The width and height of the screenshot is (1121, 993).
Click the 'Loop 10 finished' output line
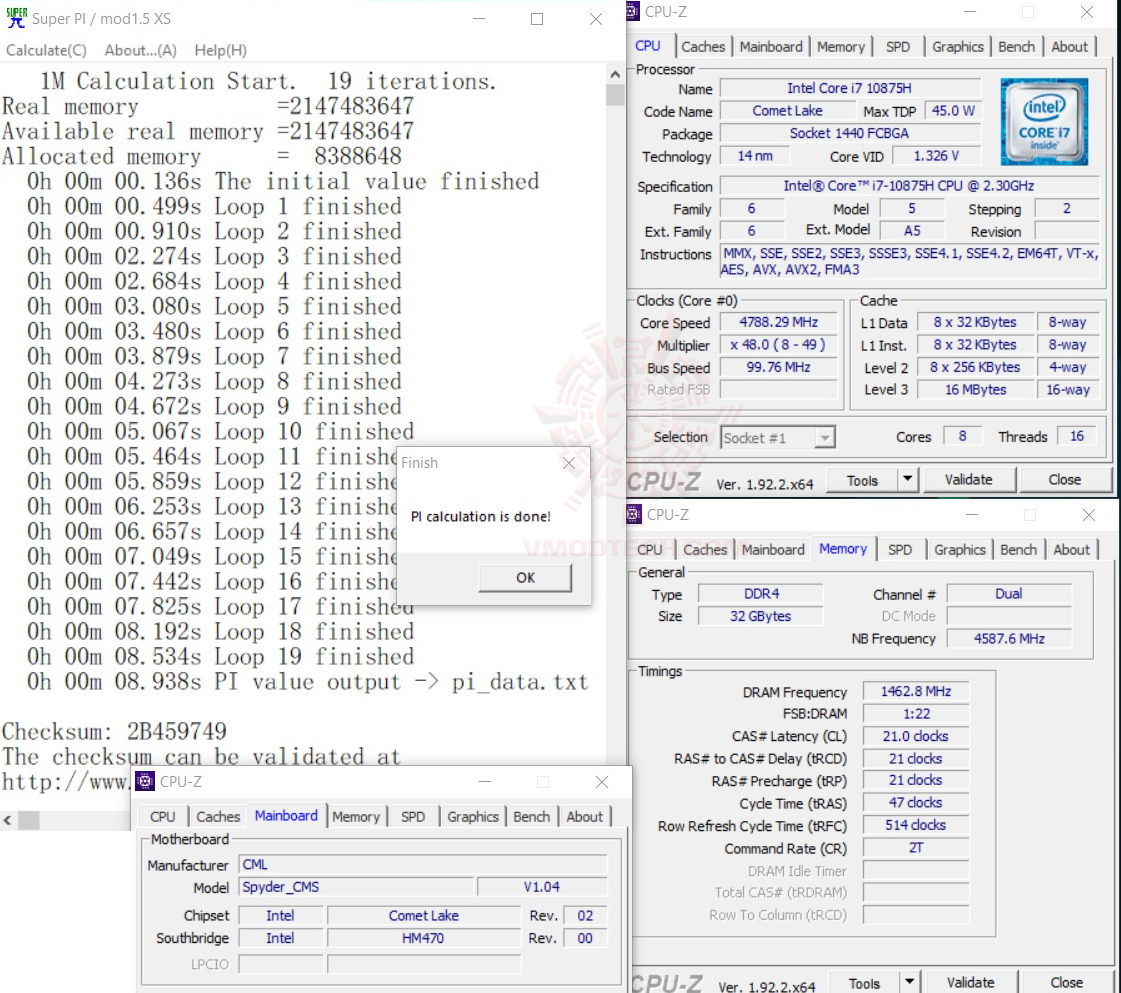(220, 432)
